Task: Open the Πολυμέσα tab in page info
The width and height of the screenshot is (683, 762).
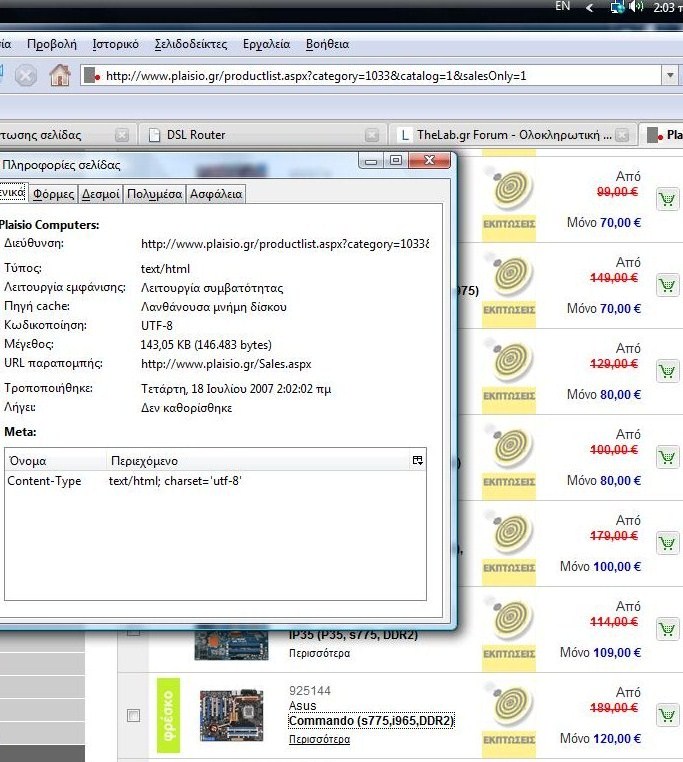Action: pyautogui.click(x=155, y=194)
